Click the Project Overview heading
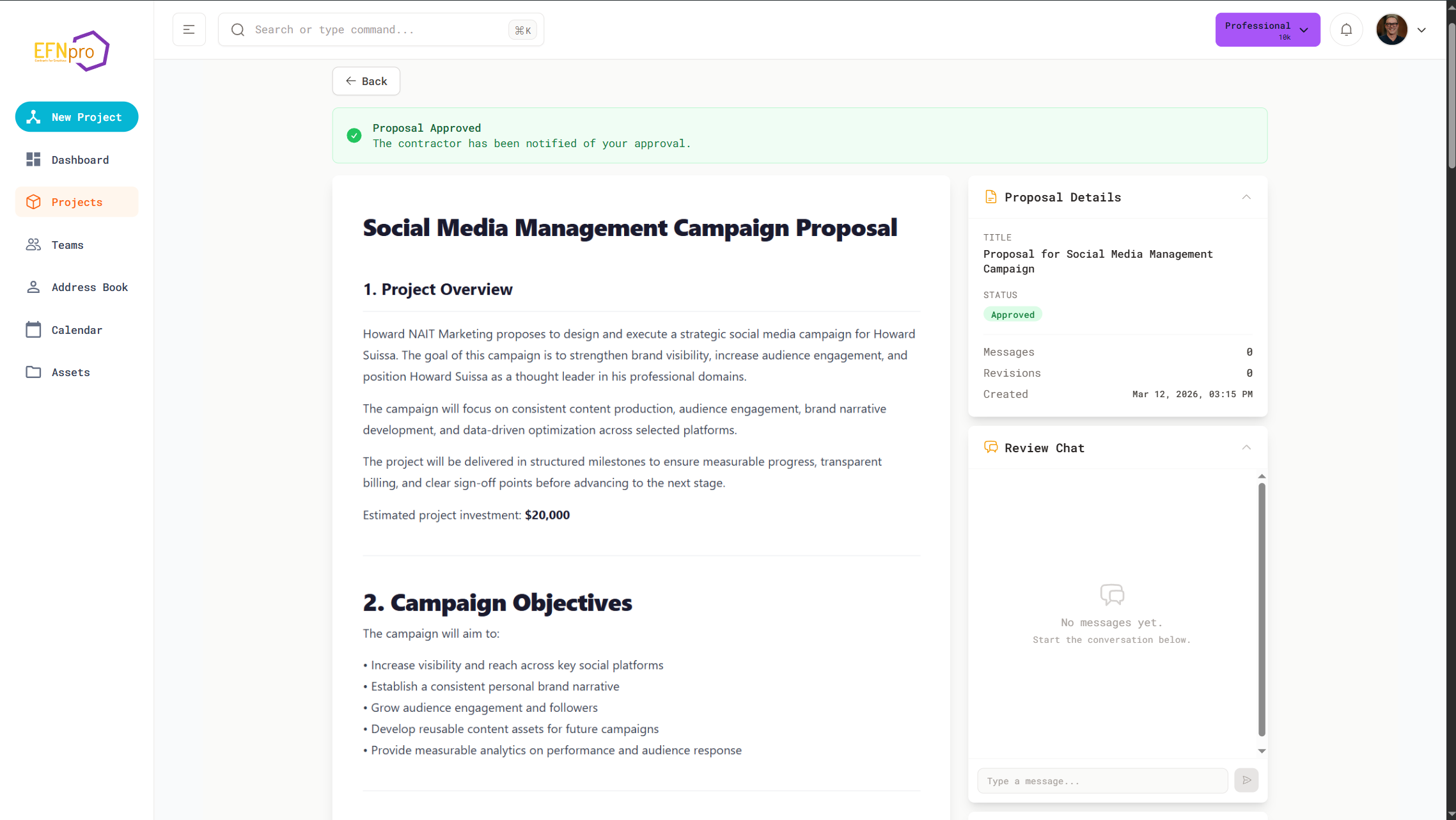Viewport: 1456px width, 820px height. 438,289
